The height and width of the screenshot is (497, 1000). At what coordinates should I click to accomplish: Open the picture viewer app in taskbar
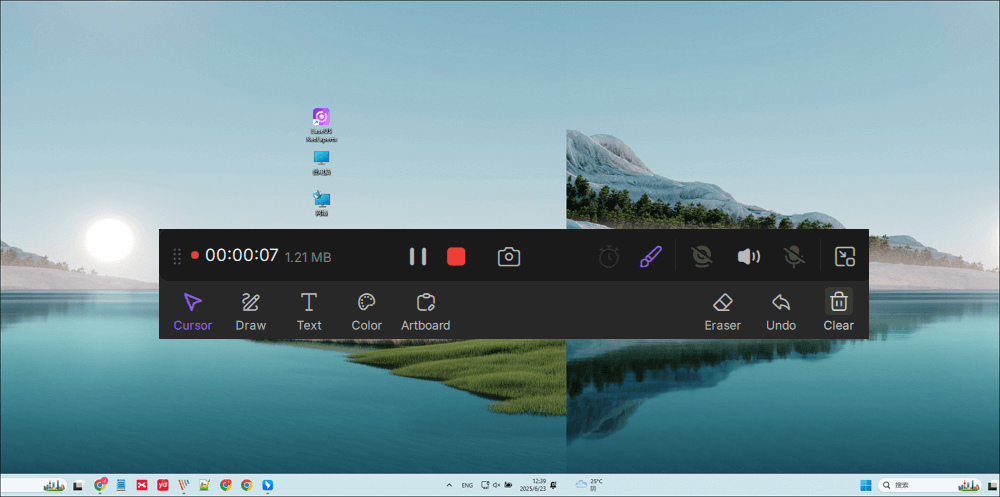(x=205, y=485)
